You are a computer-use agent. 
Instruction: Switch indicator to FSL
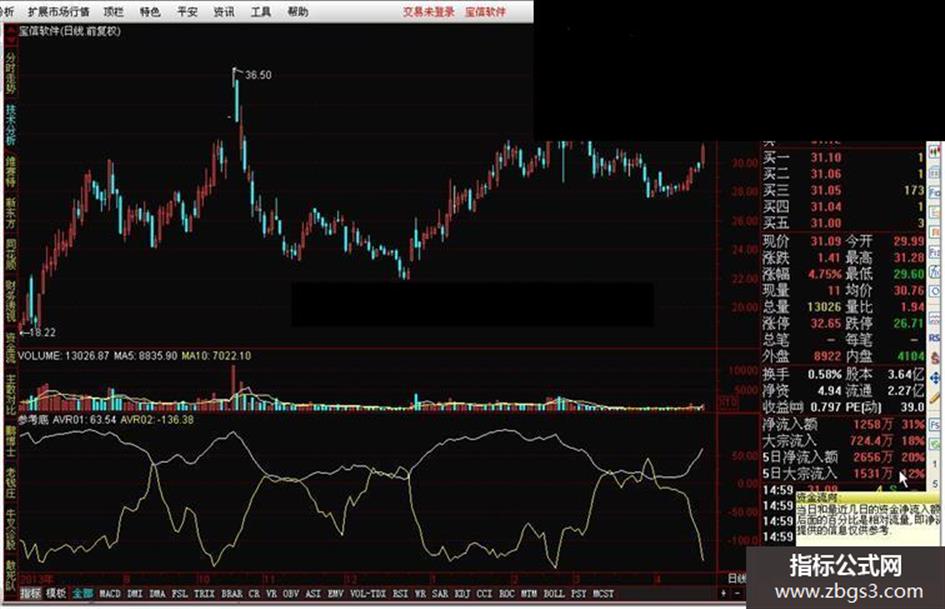(180, 593)
